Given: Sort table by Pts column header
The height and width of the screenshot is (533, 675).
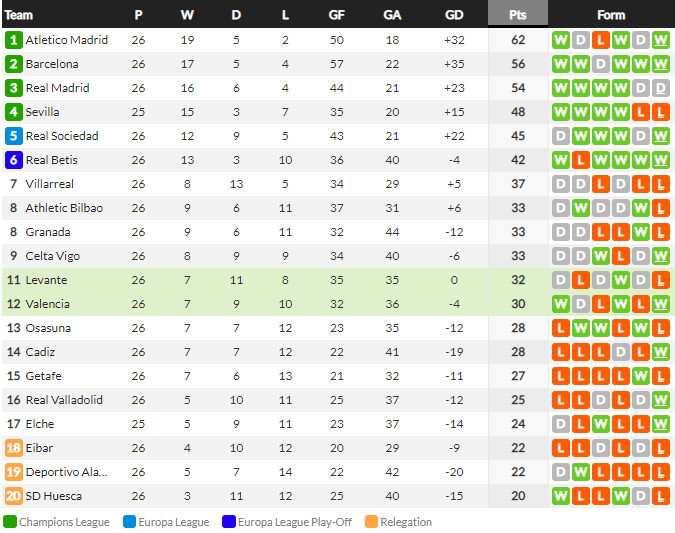Looking at the screenshot, I should point(517,15).
